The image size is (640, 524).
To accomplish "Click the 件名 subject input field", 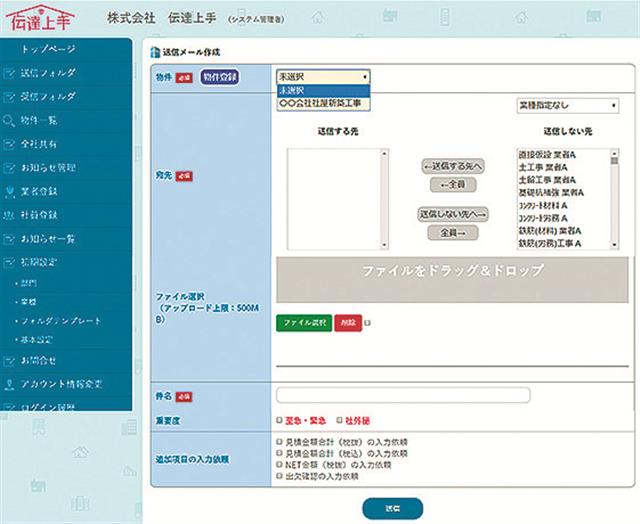I will 403,395.
